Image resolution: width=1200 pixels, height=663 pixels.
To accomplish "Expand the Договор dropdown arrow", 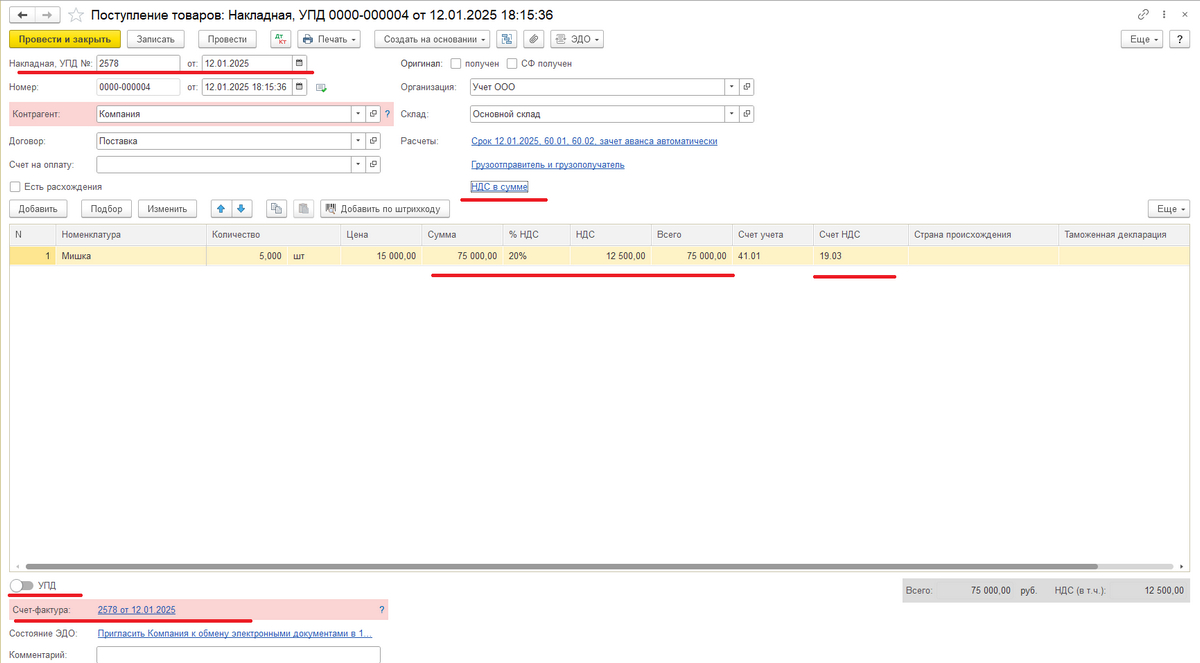I will [357, 141].
